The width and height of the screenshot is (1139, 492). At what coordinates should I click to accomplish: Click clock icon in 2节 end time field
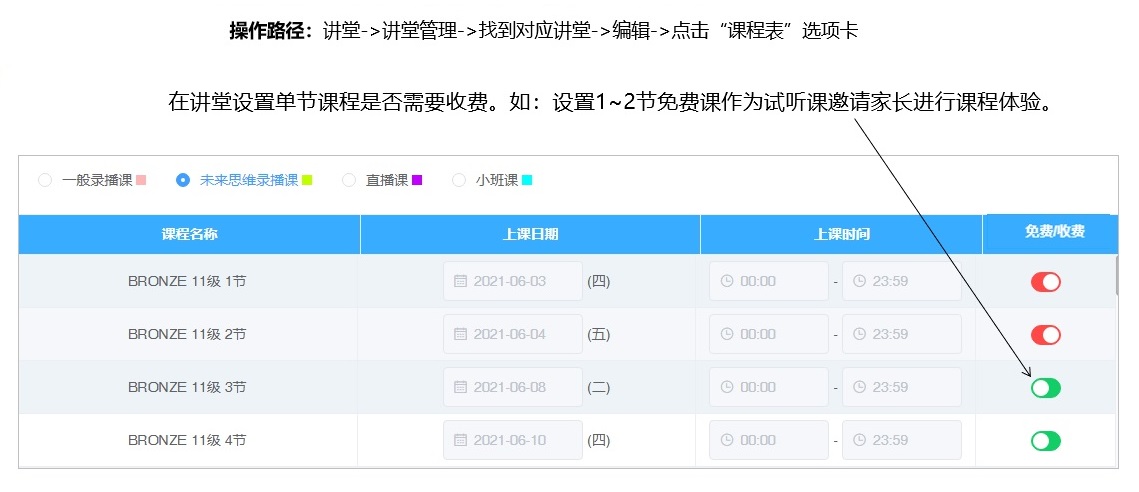point(859,334)
